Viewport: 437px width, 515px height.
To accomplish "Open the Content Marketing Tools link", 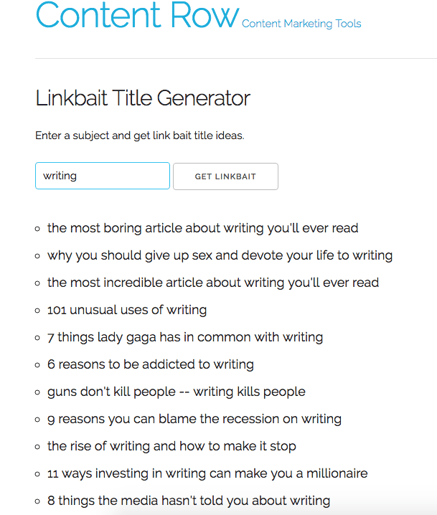I will tap(301, 24).
